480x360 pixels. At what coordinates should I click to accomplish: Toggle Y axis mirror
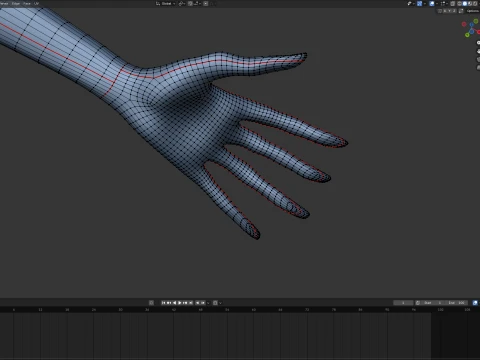coord(449,11)
